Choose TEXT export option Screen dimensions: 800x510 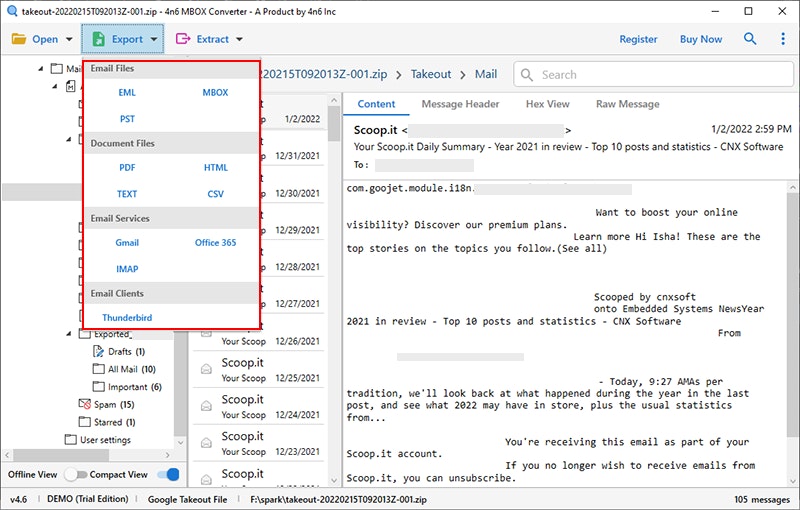pos(127,194)
